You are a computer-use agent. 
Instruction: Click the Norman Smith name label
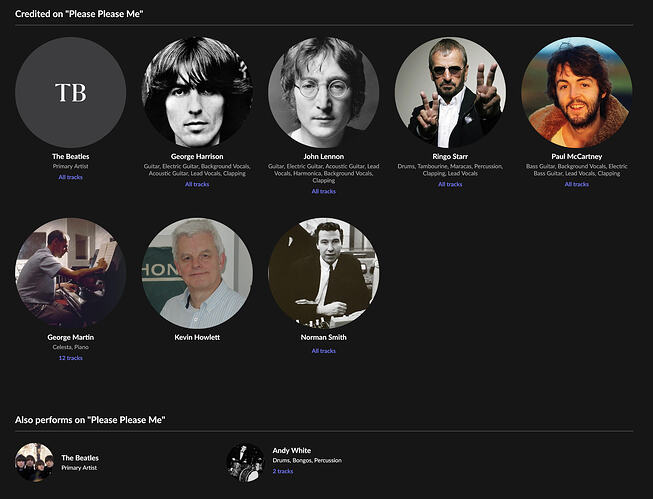[324, 337]
